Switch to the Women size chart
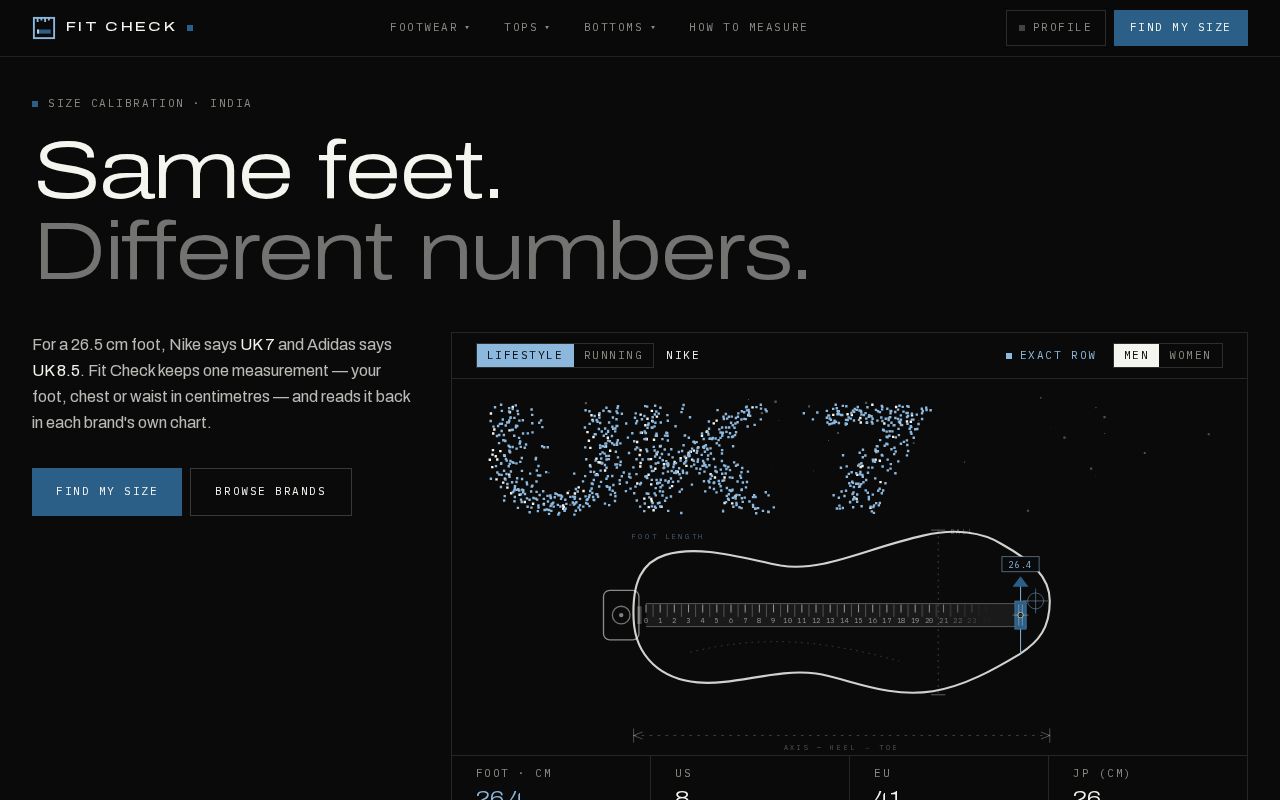1280x800 pixels. click(x=1190, y=356)
